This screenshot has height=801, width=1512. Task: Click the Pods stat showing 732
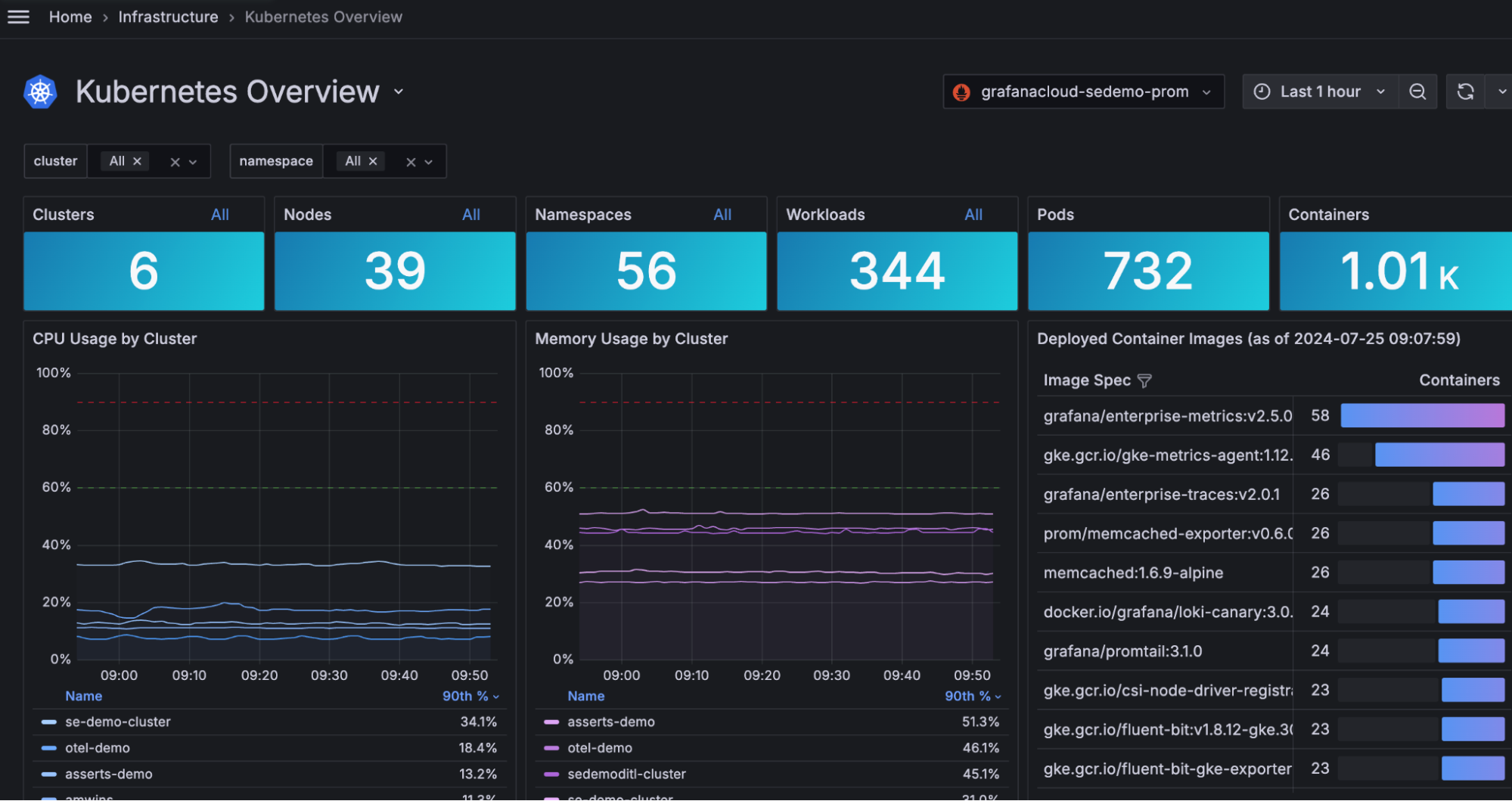(x=1147, y=271)
